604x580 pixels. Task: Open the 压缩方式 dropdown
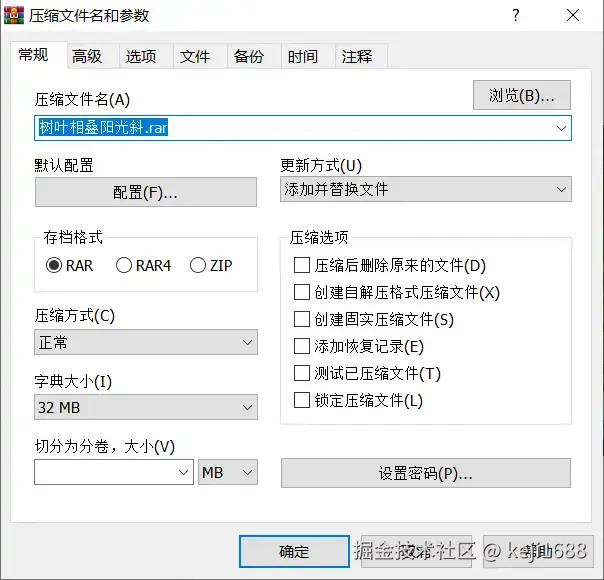146,343
